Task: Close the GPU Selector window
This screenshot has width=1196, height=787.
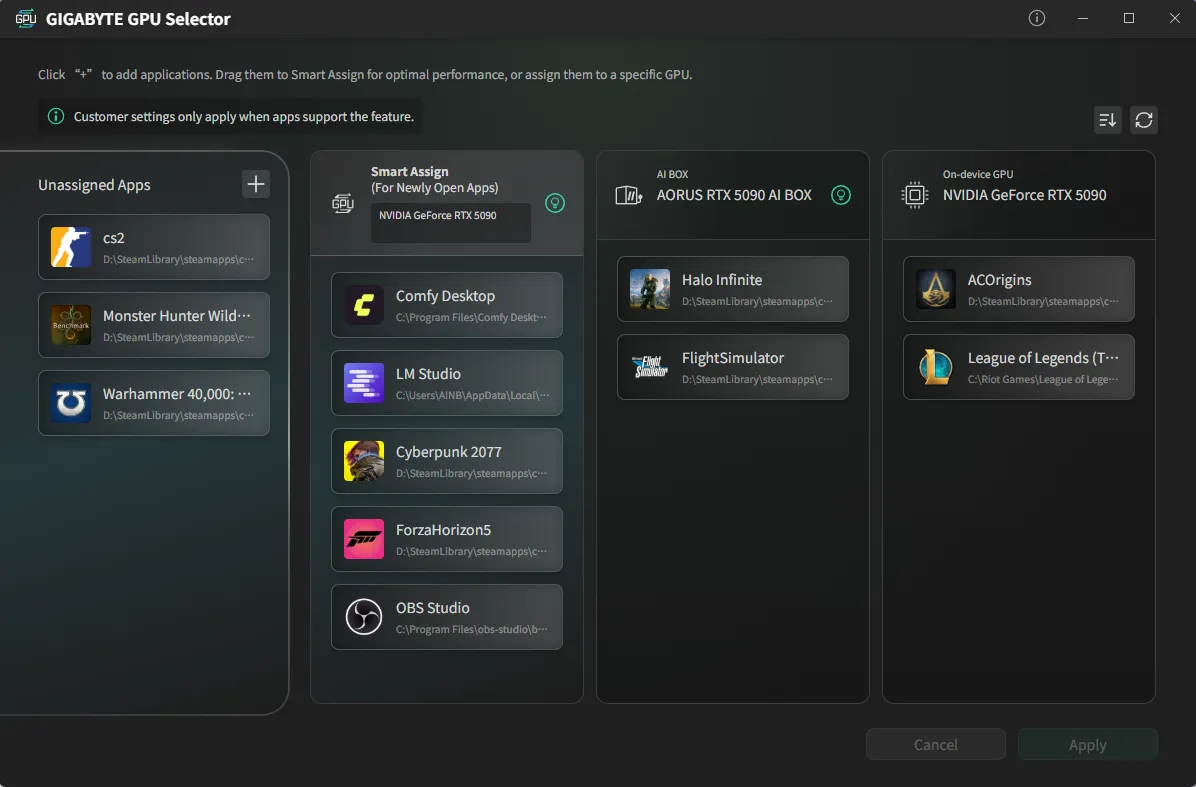Action: point(1175,18)
